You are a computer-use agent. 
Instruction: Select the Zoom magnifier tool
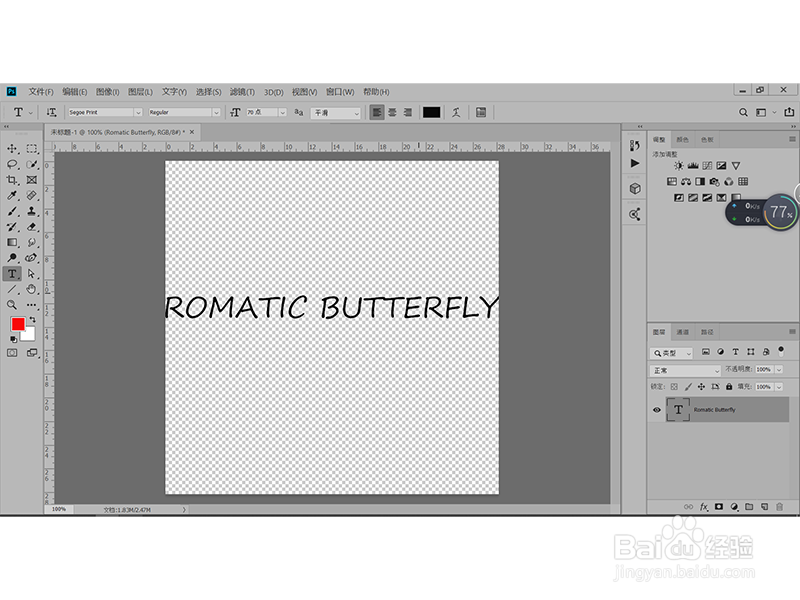[12, 305]
